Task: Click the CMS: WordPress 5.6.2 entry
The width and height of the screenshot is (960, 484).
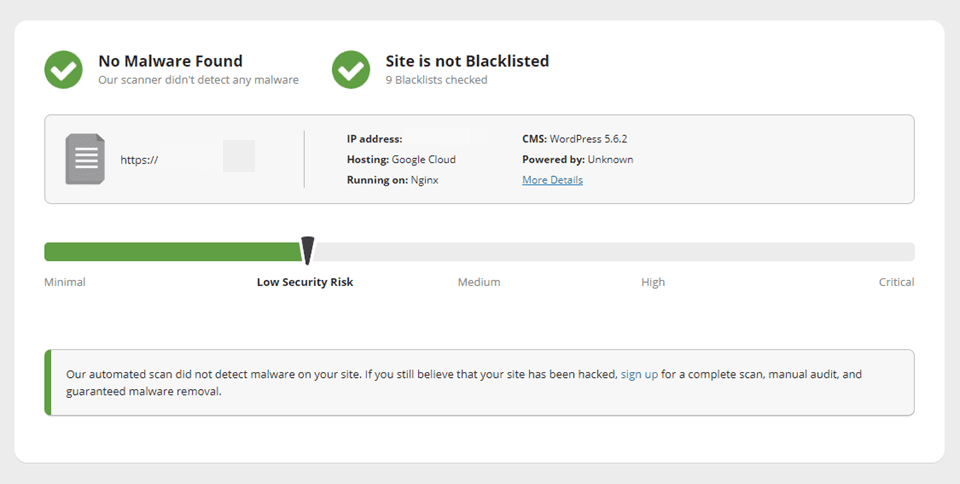Action: click(574, 139)
